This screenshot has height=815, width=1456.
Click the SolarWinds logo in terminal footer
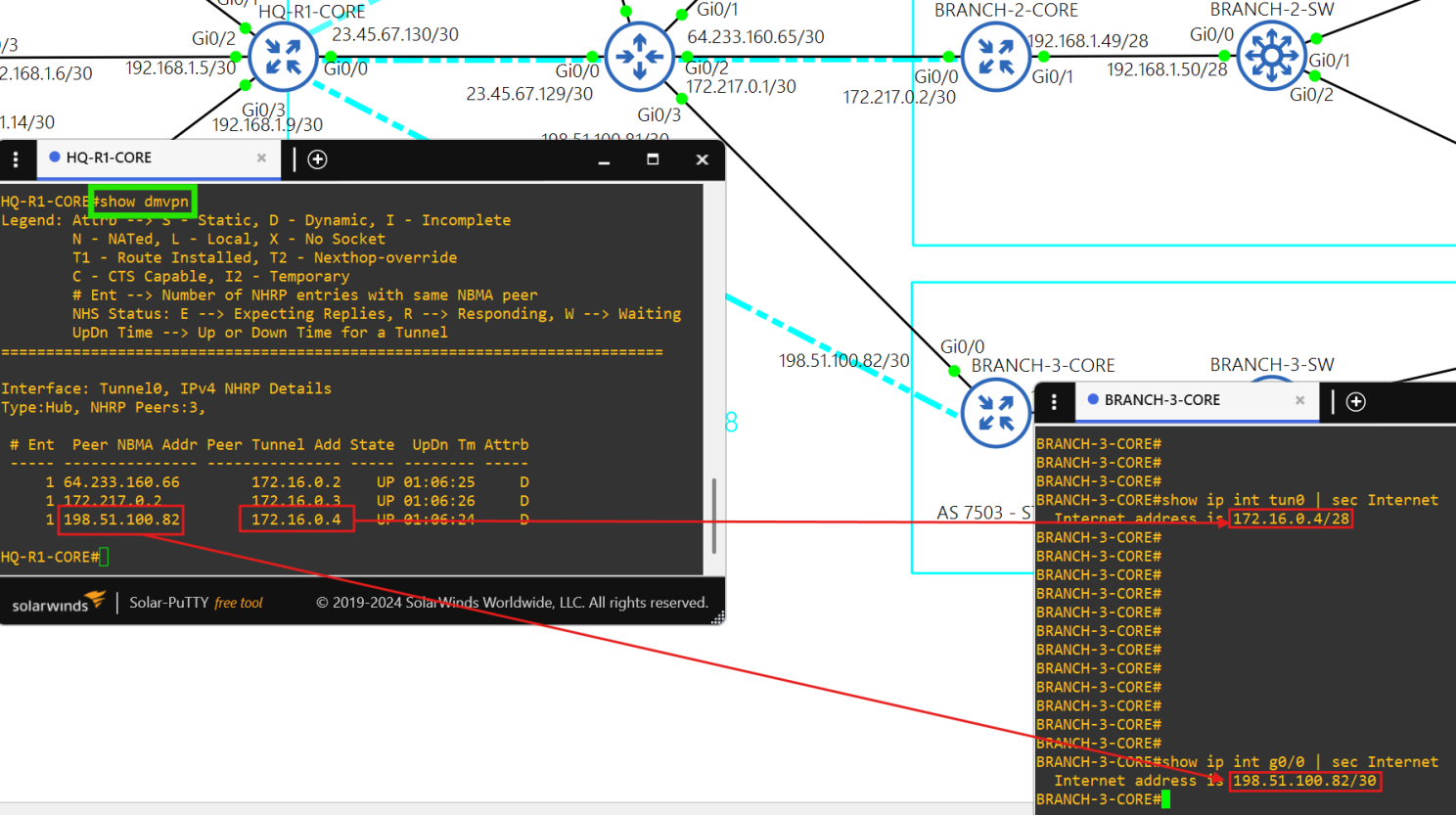click(x=59, y=603)
